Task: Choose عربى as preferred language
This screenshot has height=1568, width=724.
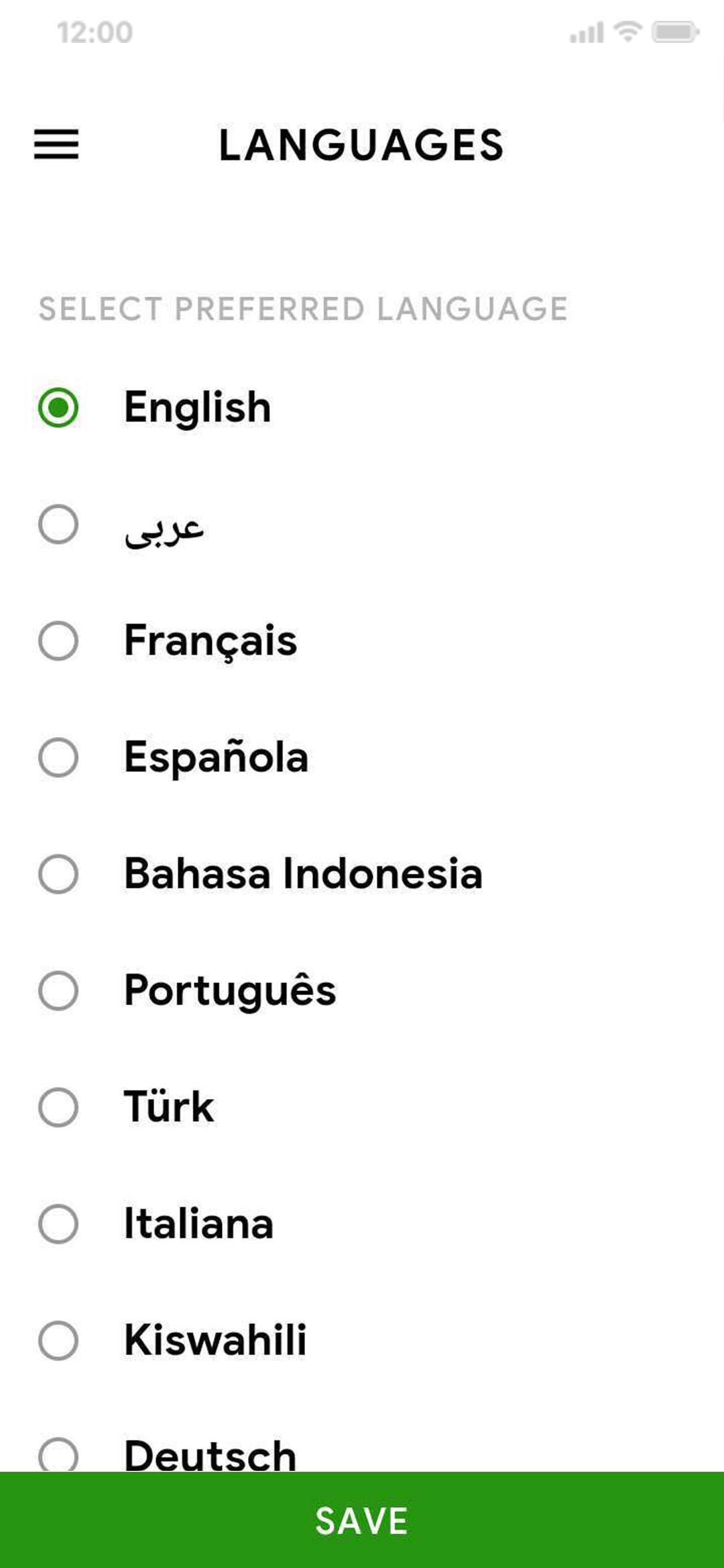Action: point(59,523)
